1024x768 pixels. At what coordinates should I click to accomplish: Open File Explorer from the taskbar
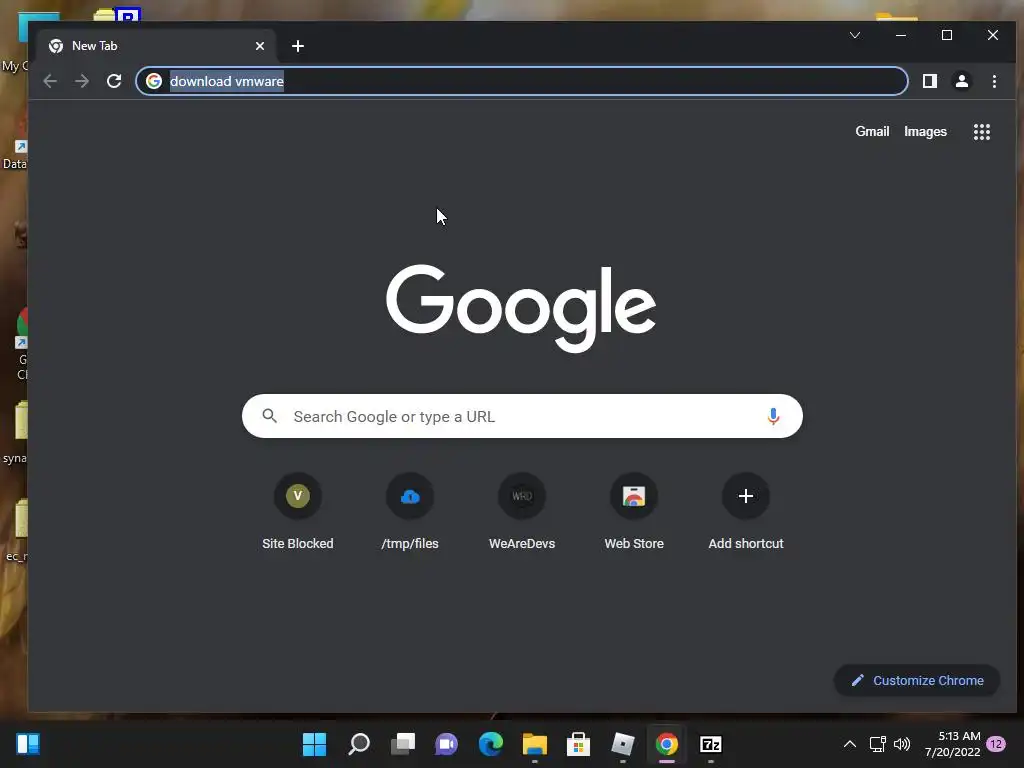point(534,744)
